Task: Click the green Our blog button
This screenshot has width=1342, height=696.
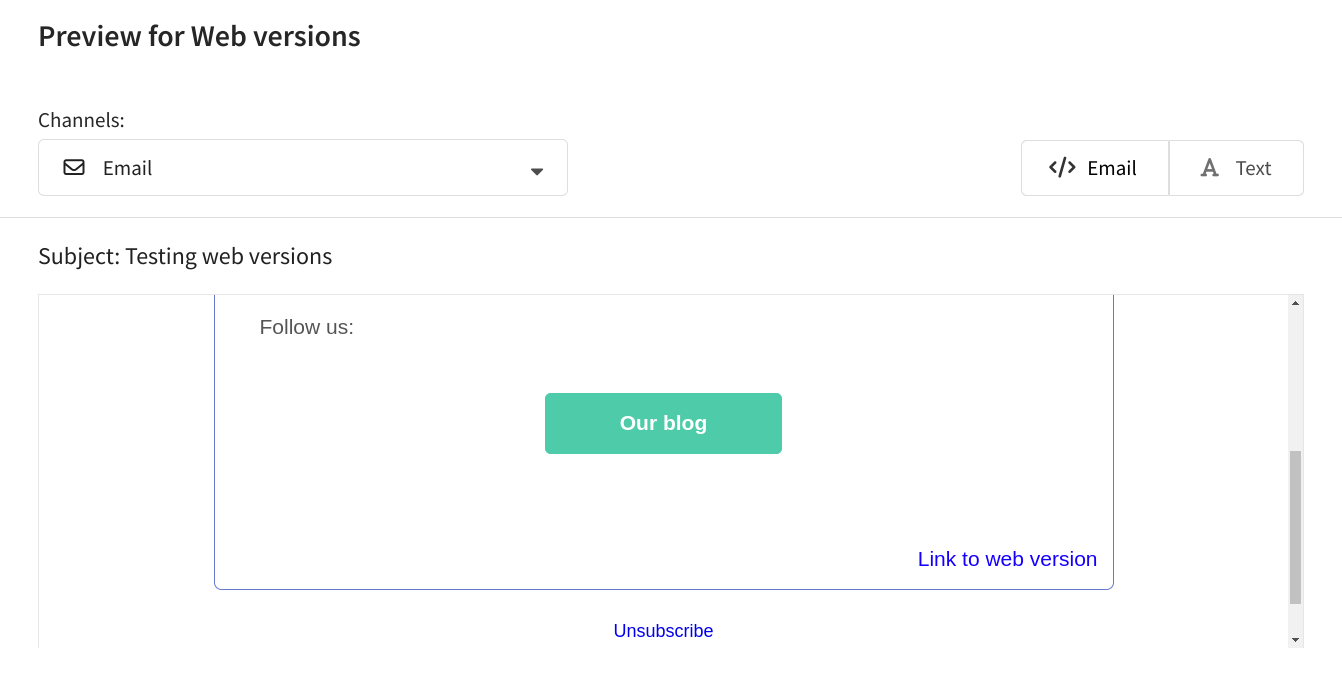Action: pyautogui.click(x=663, y=423)
